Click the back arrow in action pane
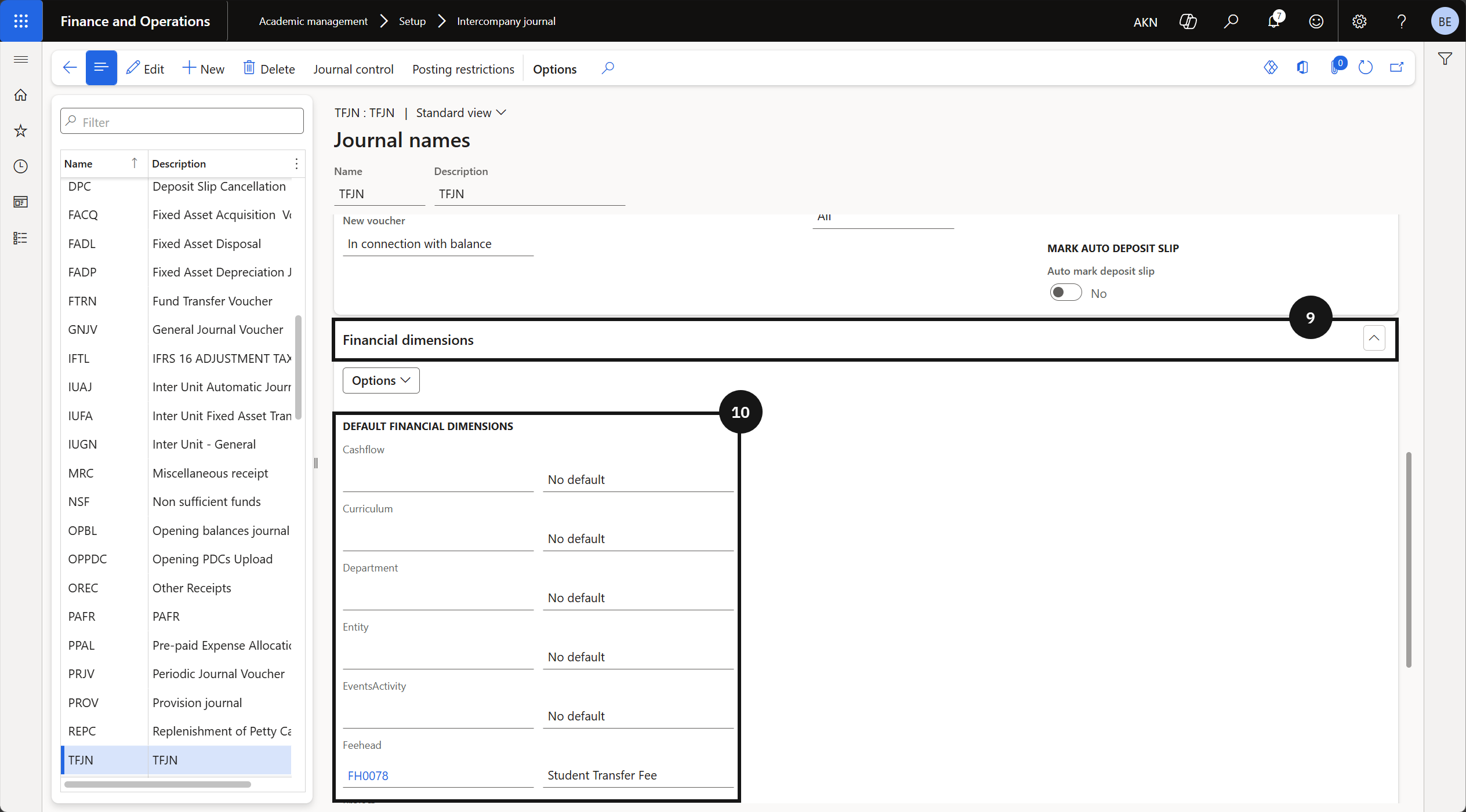The width and height of the screenshot is (1466, 812). [70, 68]
